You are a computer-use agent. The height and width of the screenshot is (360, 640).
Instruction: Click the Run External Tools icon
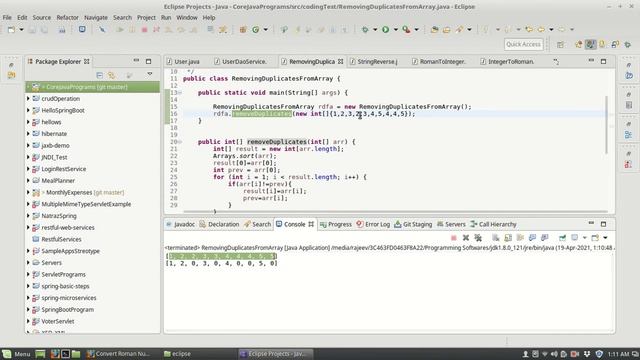(407, 29)
